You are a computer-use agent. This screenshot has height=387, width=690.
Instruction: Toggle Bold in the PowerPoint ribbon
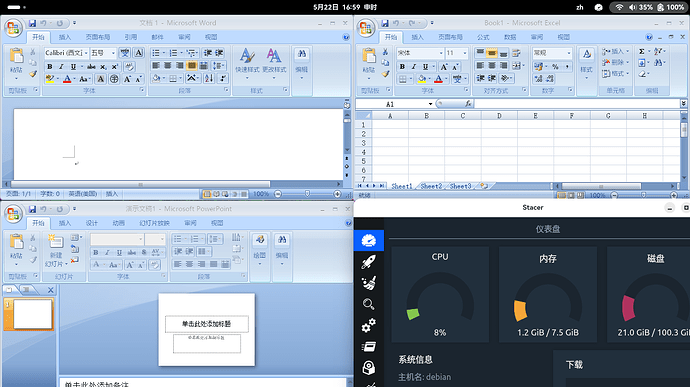pos(95,252)
